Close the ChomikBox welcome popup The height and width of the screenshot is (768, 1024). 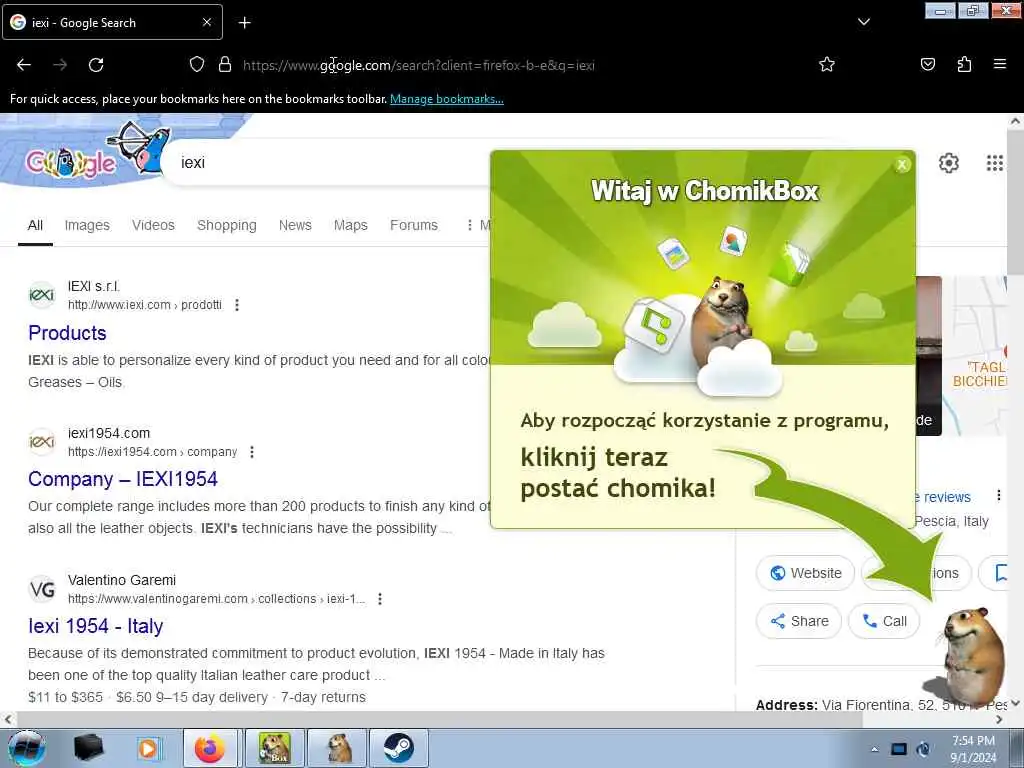[902, 165]
